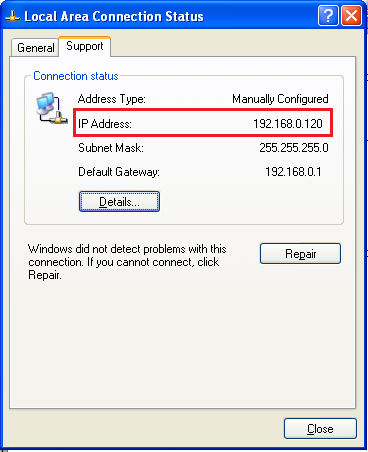
Task: Click the 192.168.0.1 gateway value
Action: click(x=293, y=172)
